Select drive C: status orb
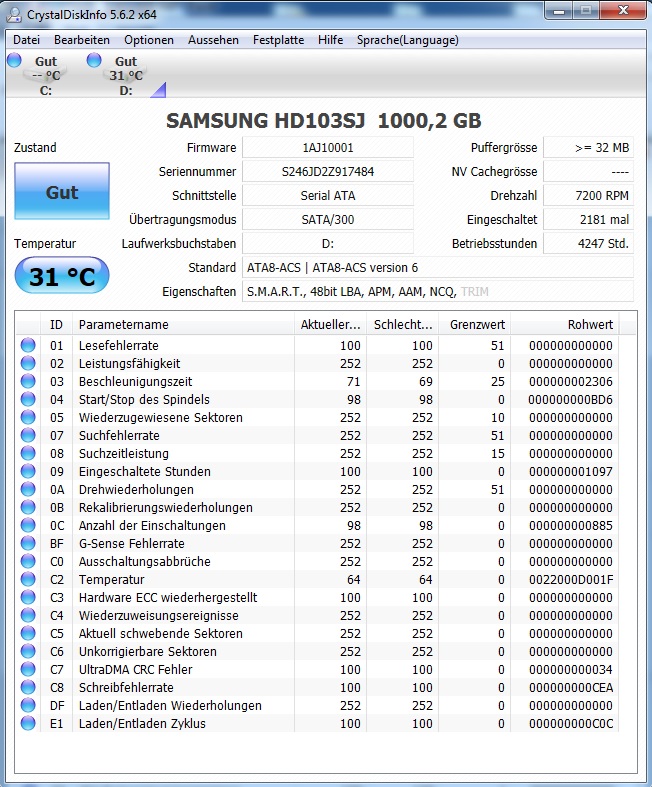Screen dimensions: 652x787 pos(14,60)
